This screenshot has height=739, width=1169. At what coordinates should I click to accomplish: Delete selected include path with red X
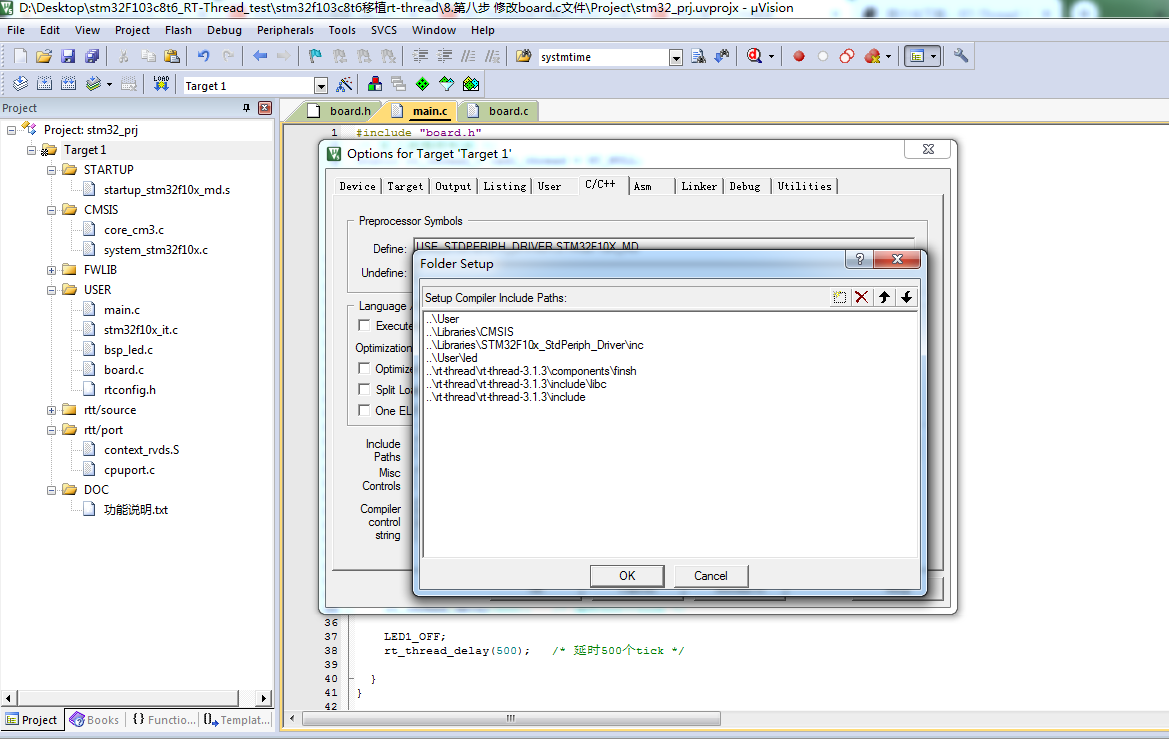pos(862,298)
